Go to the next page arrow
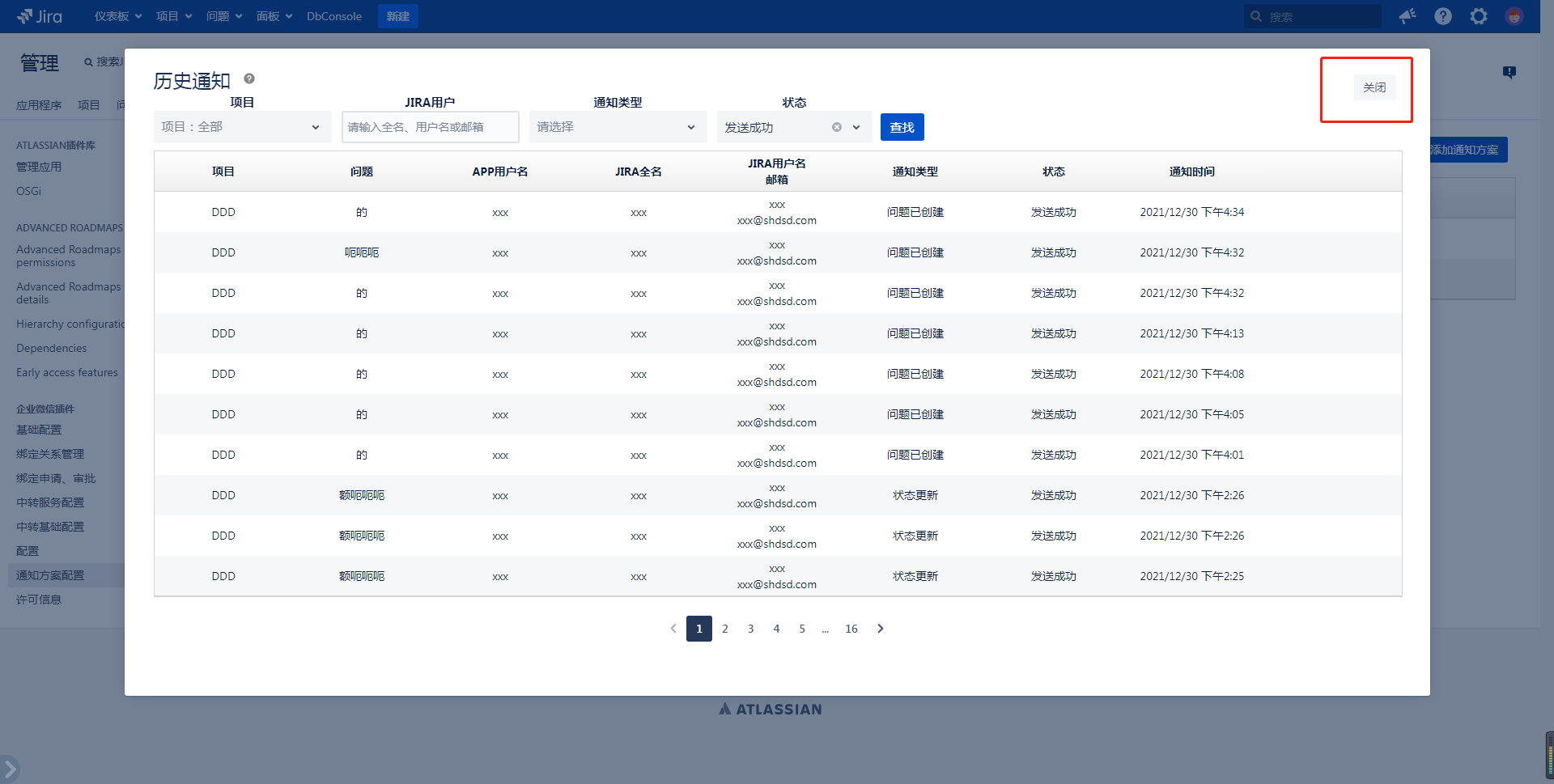 pos(881,629)
